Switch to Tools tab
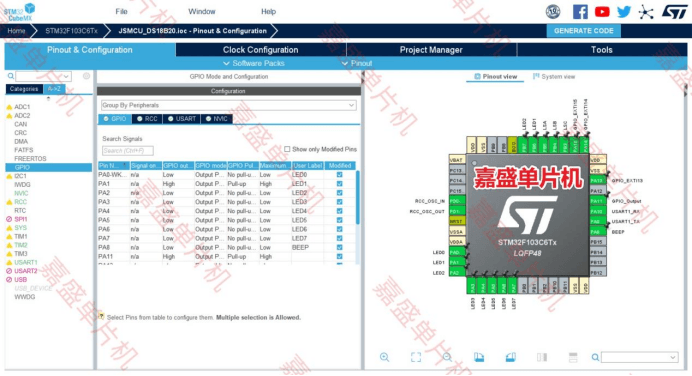This screenshot has width=692, height=376. point(602,50)
